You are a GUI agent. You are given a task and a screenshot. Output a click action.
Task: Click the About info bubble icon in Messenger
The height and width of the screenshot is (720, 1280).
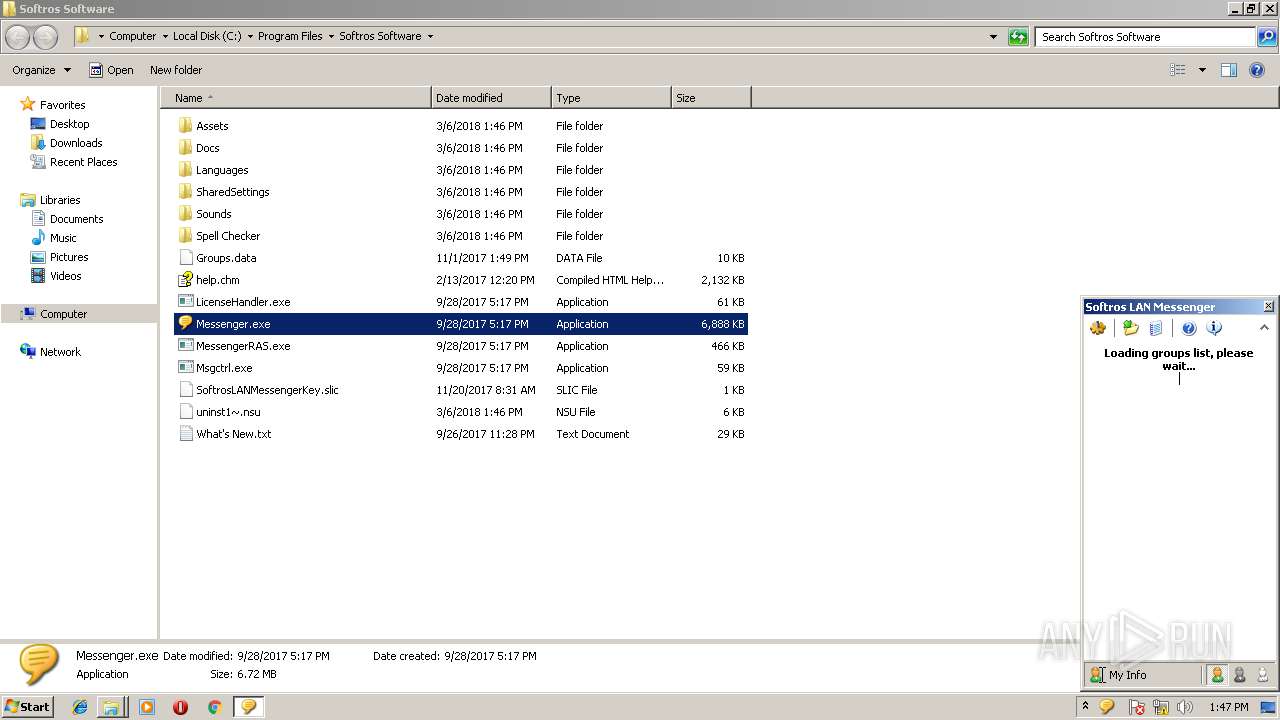[x=1214, y=328]
